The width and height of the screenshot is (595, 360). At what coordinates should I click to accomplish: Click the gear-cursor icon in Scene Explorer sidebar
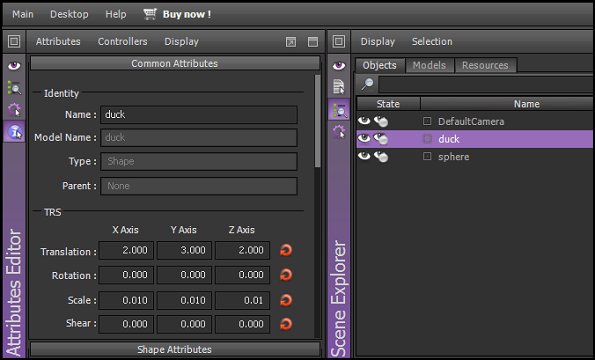339,132
